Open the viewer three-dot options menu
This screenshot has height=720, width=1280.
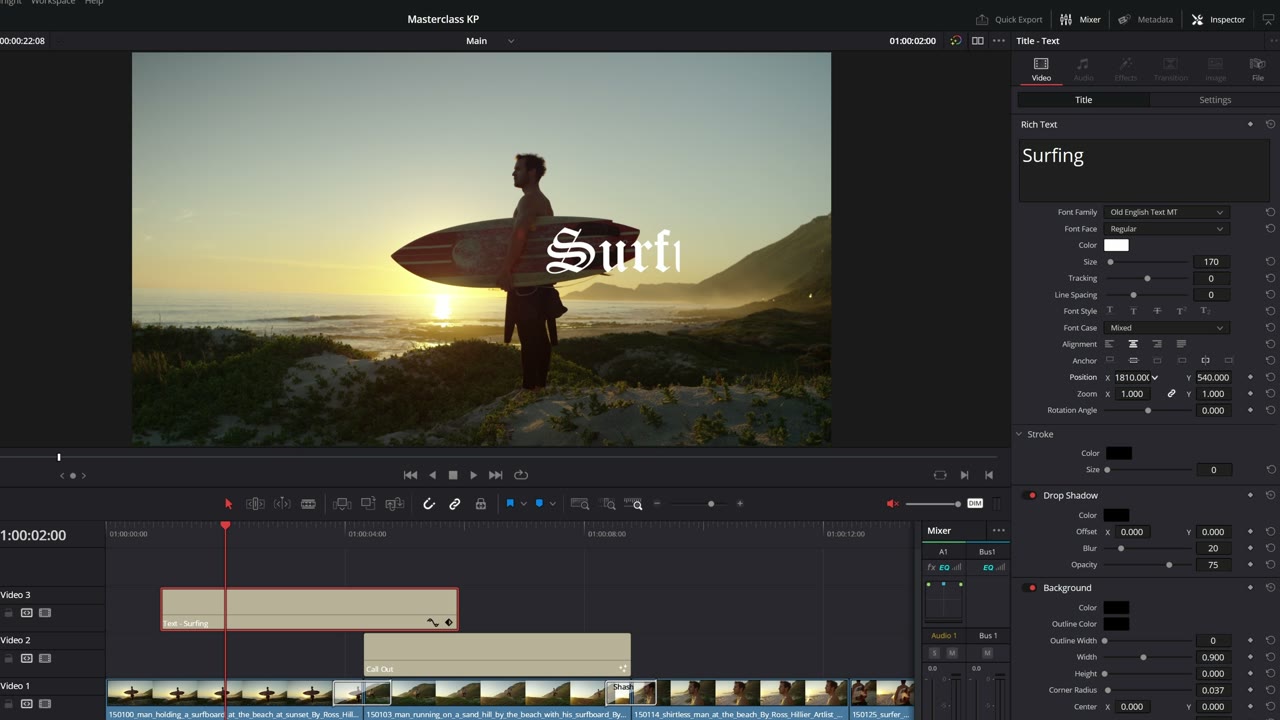pyautogui.click(x=998, y=41)
